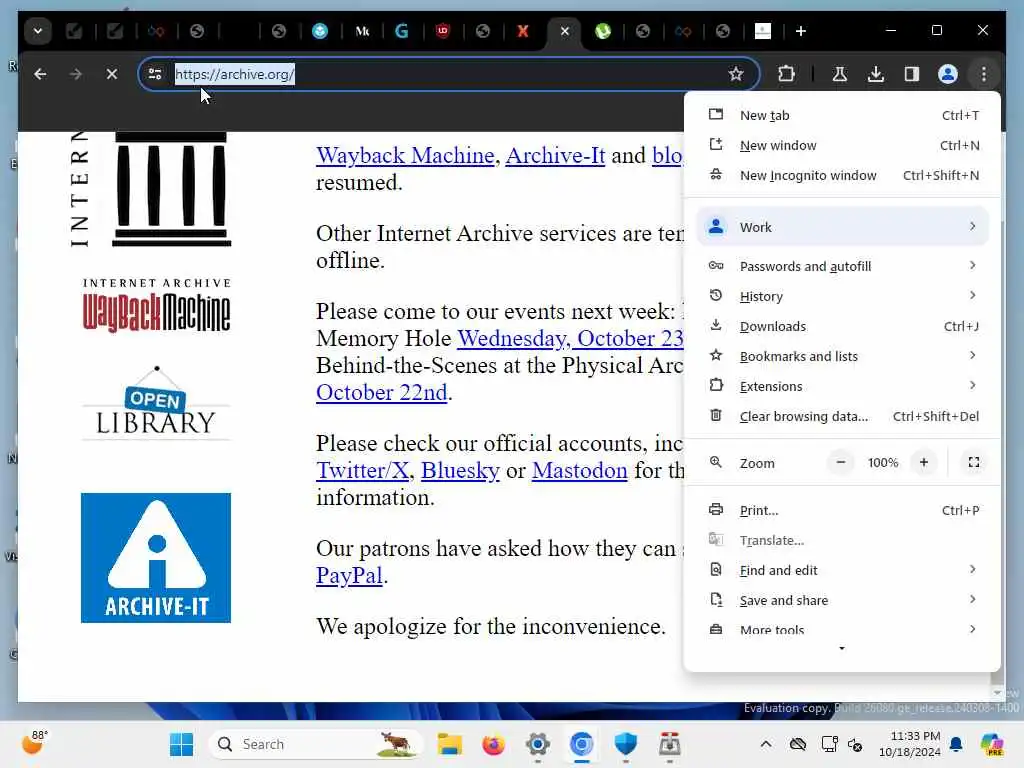Expand the More tools submenu
The image size is (1024, 768).
842,630
